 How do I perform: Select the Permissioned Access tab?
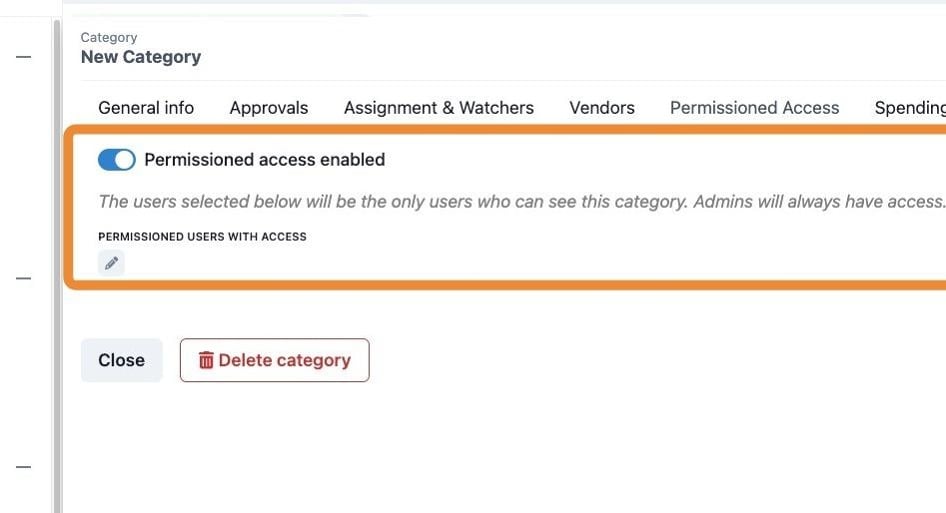pos(754,108)
